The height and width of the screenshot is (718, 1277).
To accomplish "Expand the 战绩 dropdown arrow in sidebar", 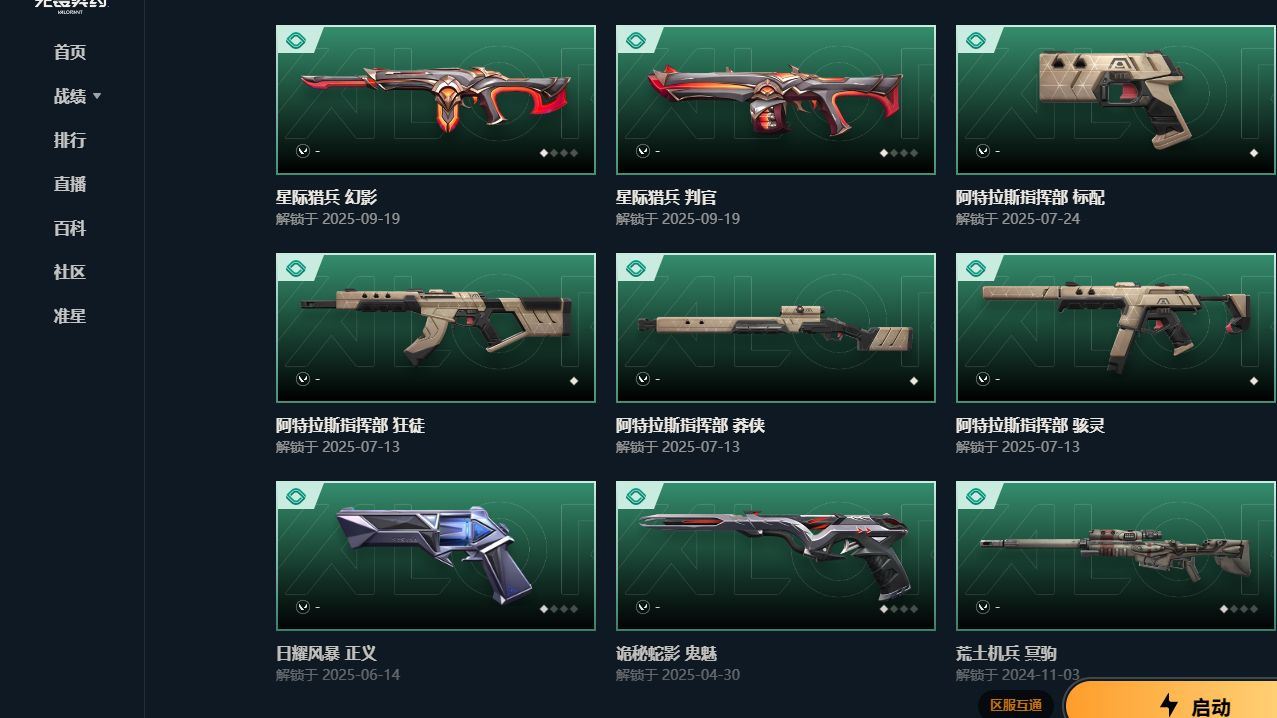I will click(97, 96).
